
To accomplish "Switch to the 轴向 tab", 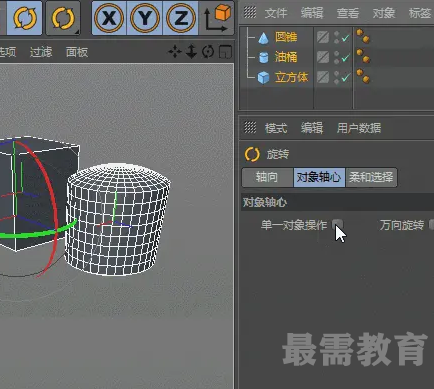I will (x=267, y=177).
